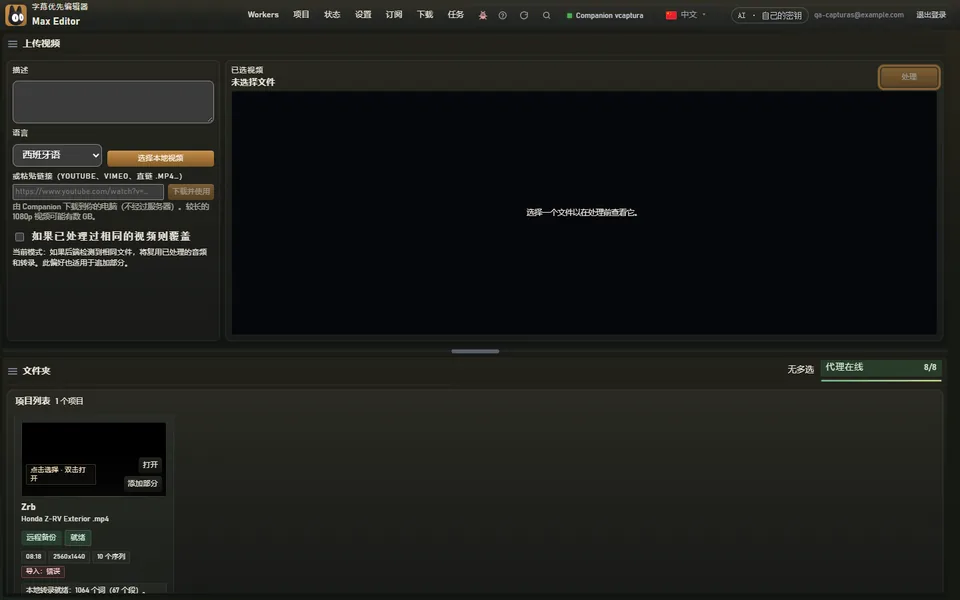Screen dimensions: 960x600
Task: Click the green Companion status indicator
Action: [x=569, y=15]
